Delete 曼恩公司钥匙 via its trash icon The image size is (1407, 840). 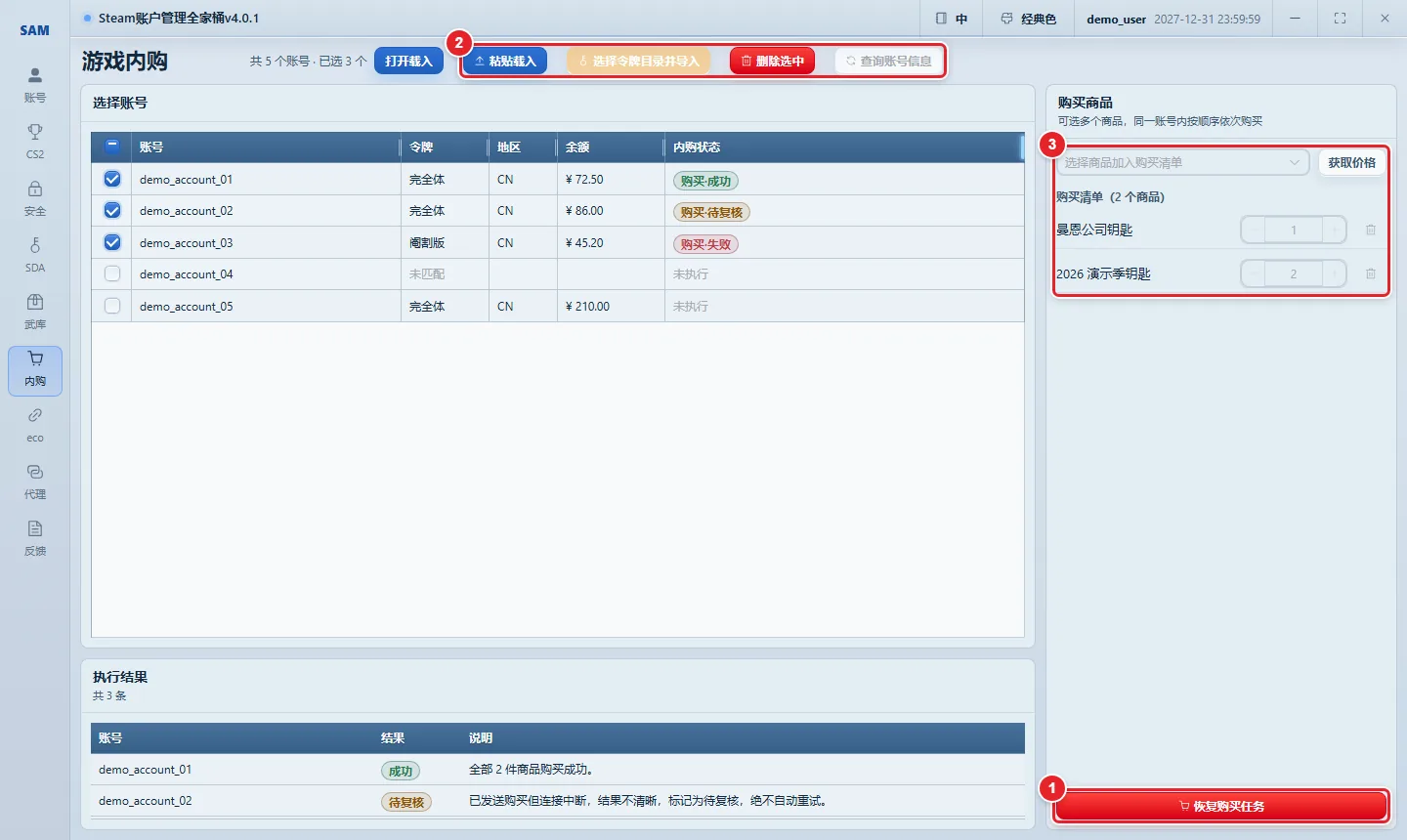click(1371, 230)
